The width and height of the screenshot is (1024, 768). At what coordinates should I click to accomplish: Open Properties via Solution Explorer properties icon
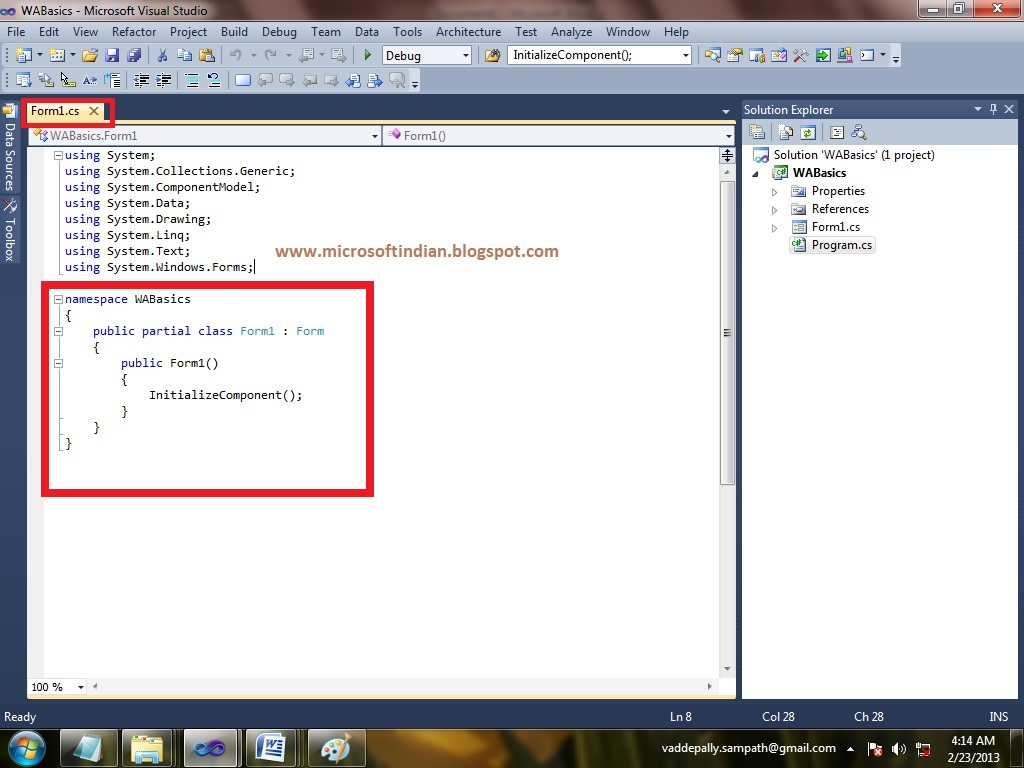(x=757, y=132)
